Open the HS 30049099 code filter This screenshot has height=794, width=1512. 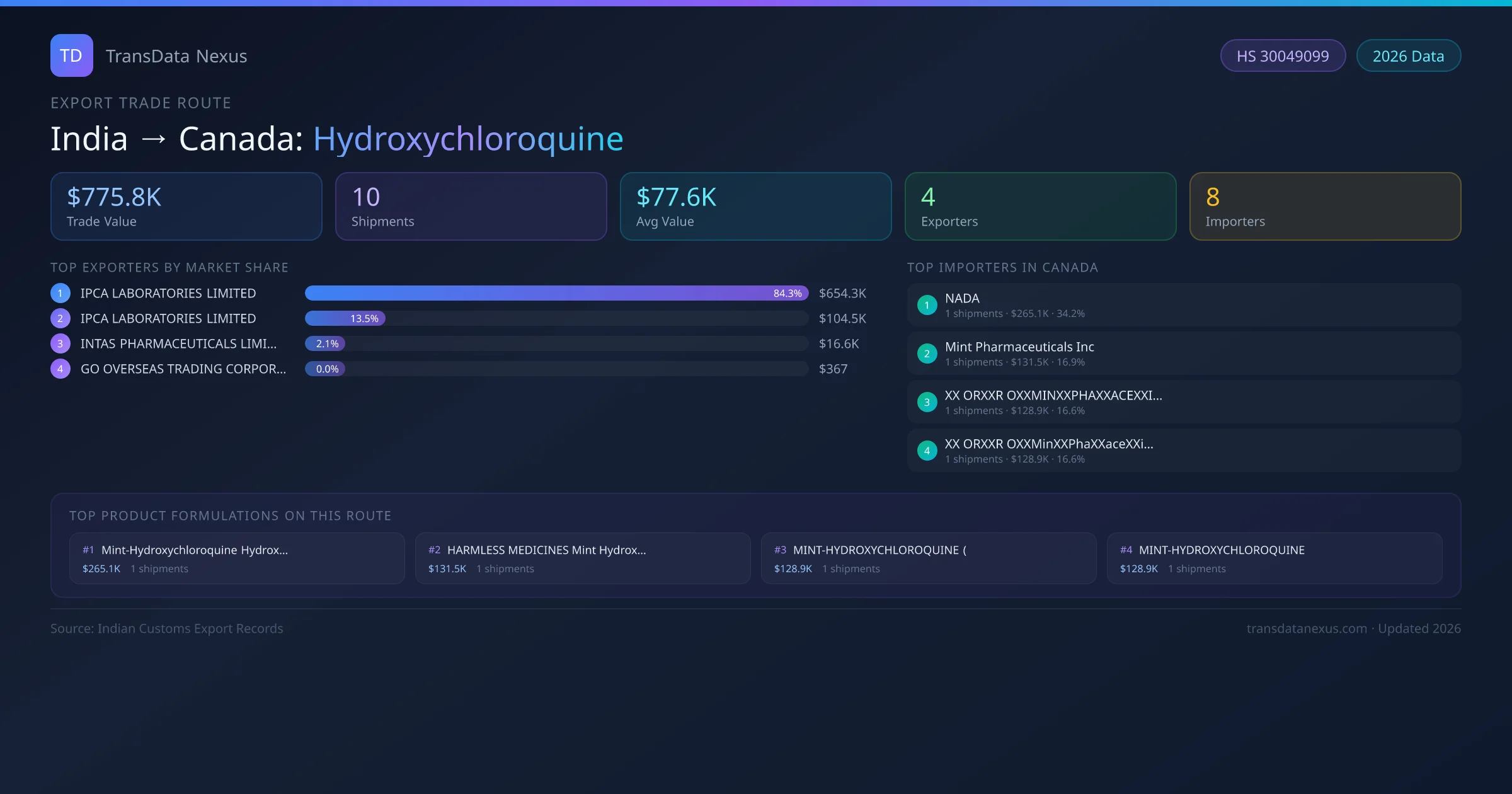(1283, 55)
